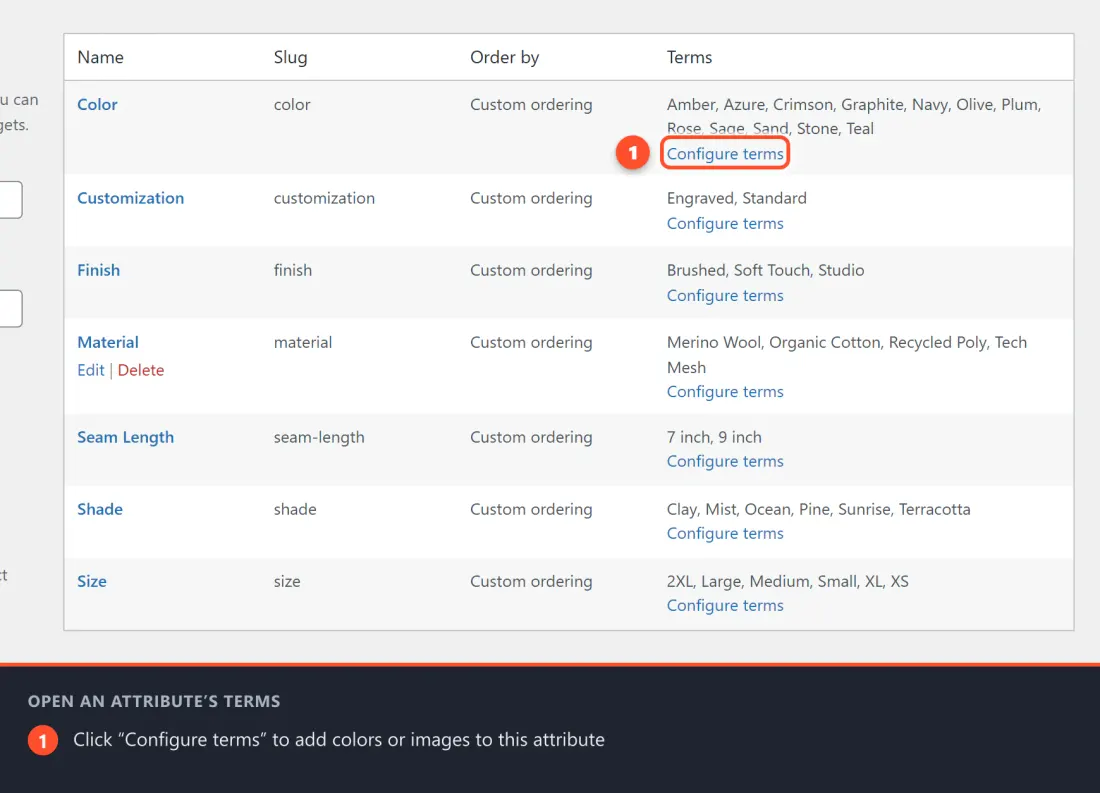The height and width of the screenshot is (793, 1100).
Task: Click Configure terms for Color
Action: [725, 154]
